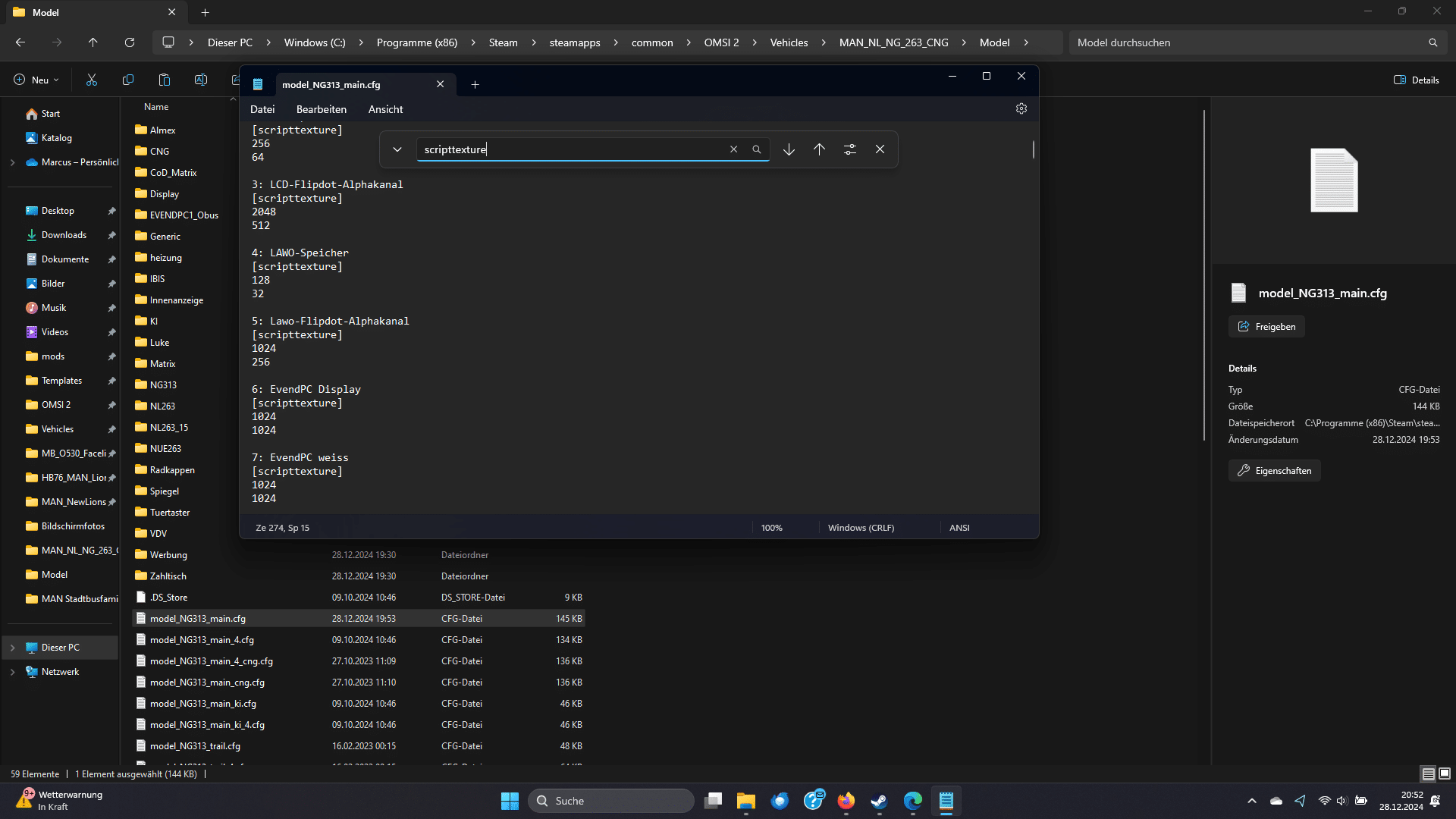
Task: Click the Eigenschaften button
Action: 1274,471
